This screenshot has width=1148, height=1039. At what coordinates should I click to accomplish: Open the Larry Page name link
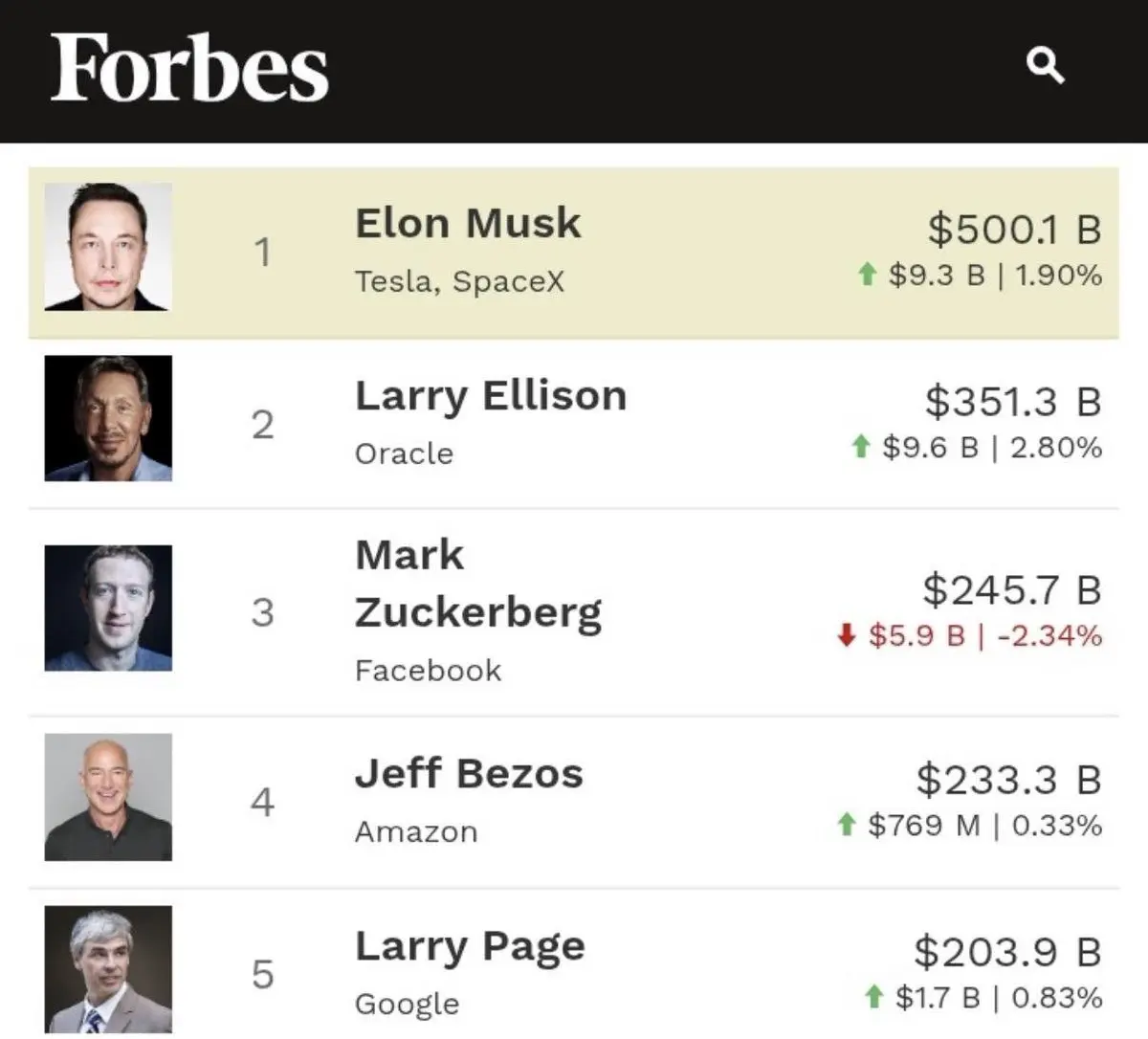[x=470, y=946]
